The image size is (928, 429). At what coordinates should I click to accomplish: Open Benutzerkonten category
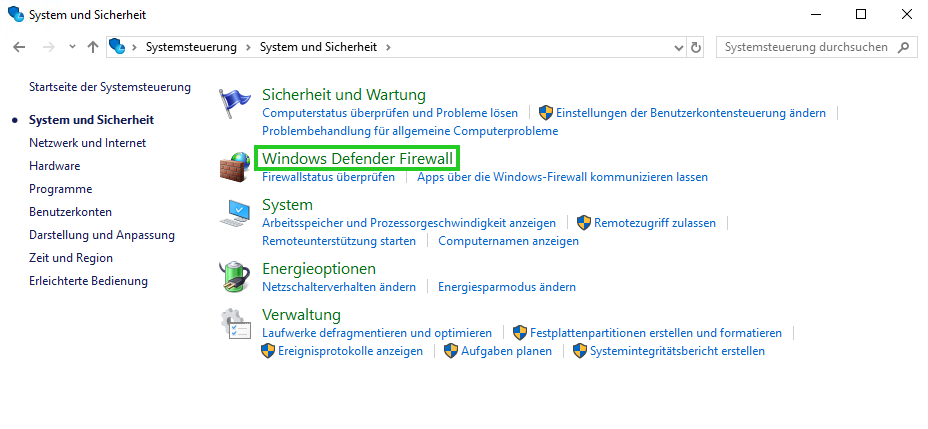70,212
